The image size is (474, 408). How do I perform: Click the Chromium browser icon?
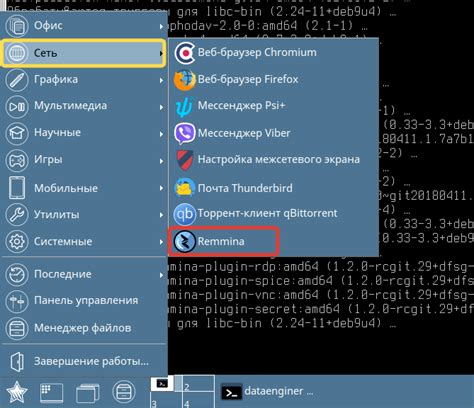184,53
